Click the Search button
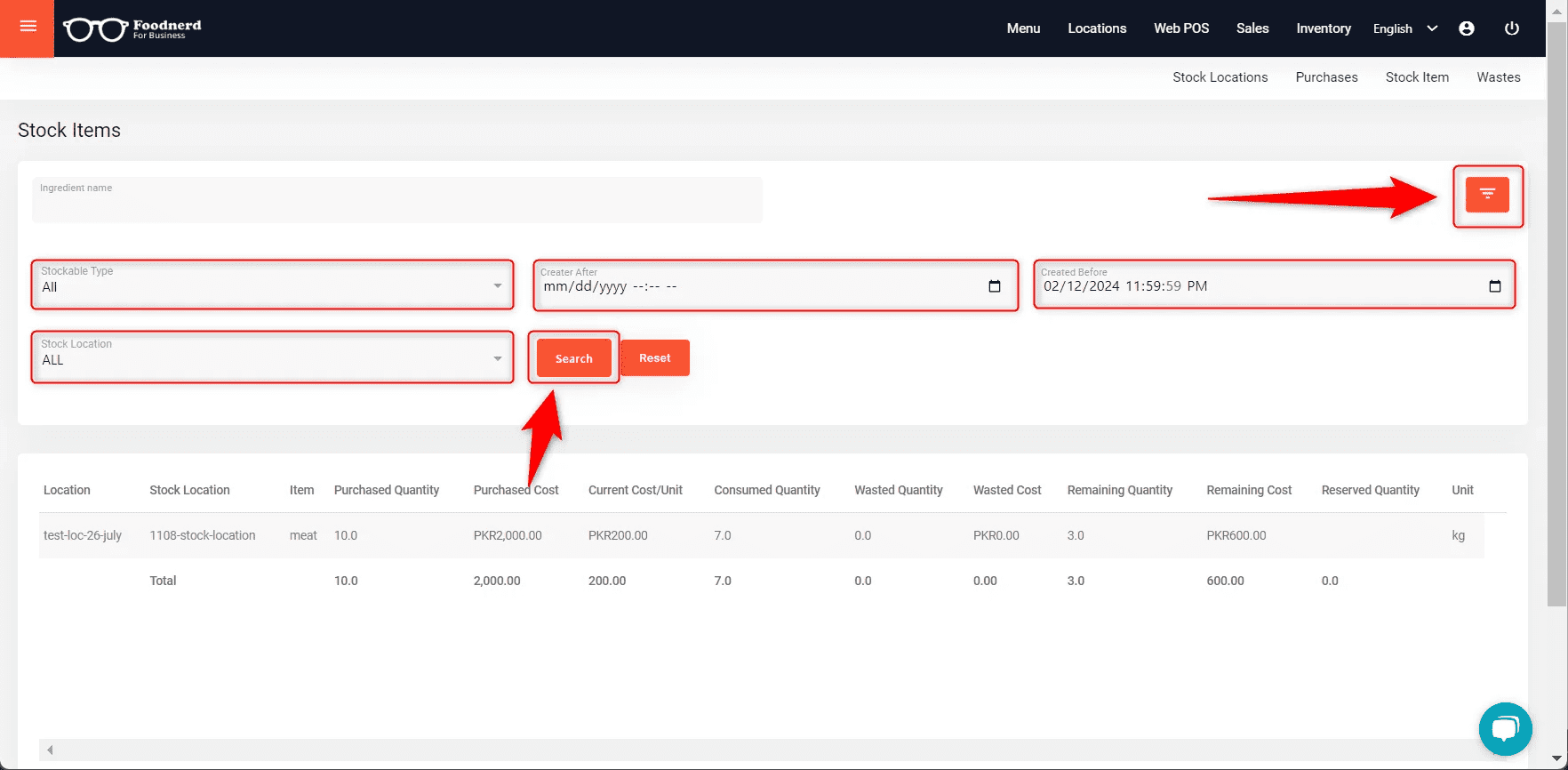 point(573,358)
